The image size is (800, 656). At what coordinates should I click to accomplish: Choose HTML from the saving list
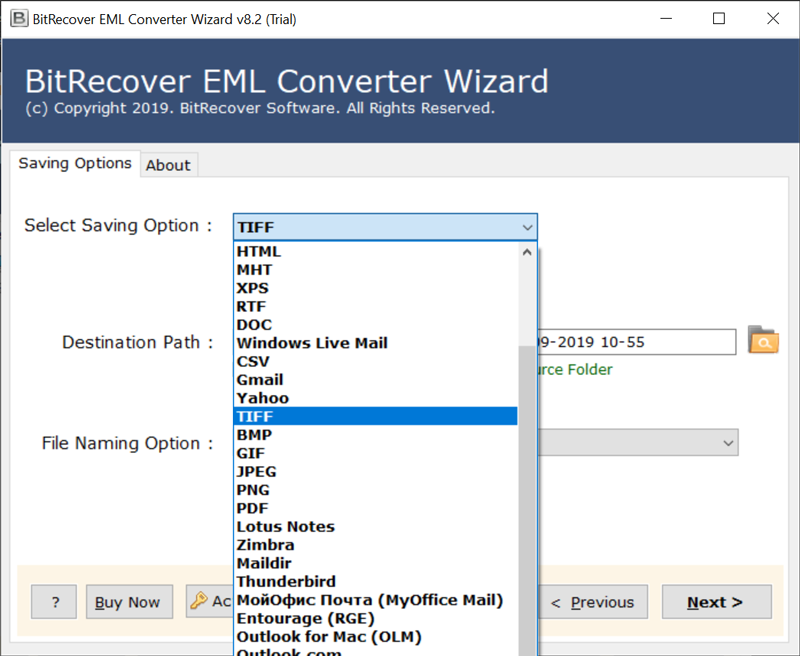click(375, 251)
